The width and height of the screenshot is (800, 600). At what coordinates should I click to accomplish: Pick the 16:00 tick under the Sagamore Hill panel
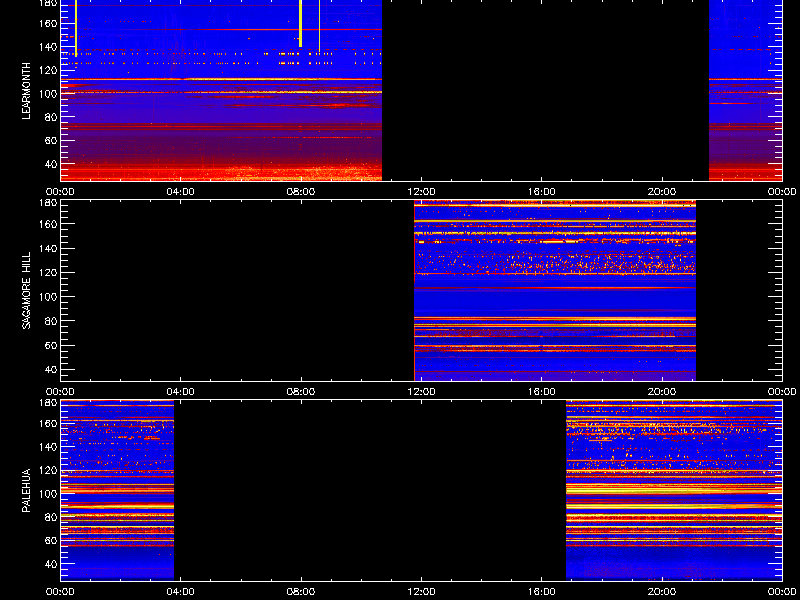[542, 392]
